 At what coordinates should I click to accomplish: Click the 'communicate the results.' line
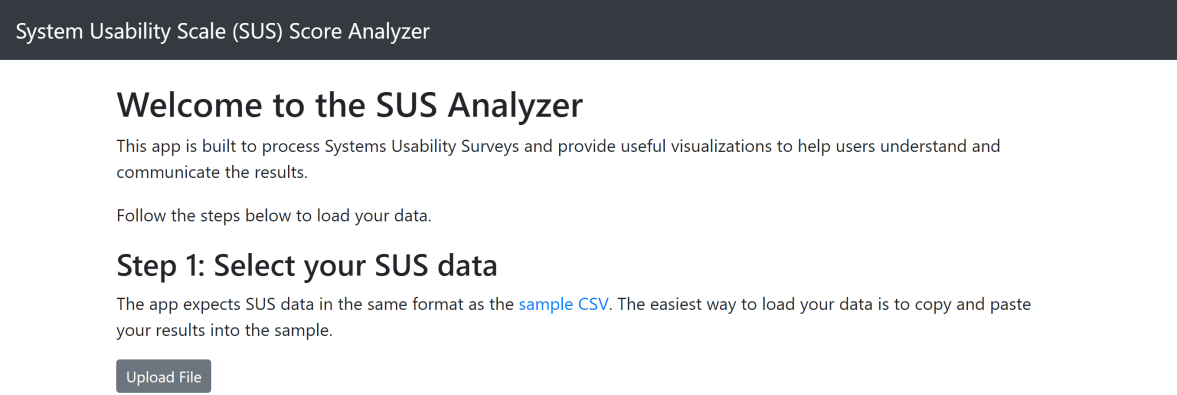tap(212, 172)
